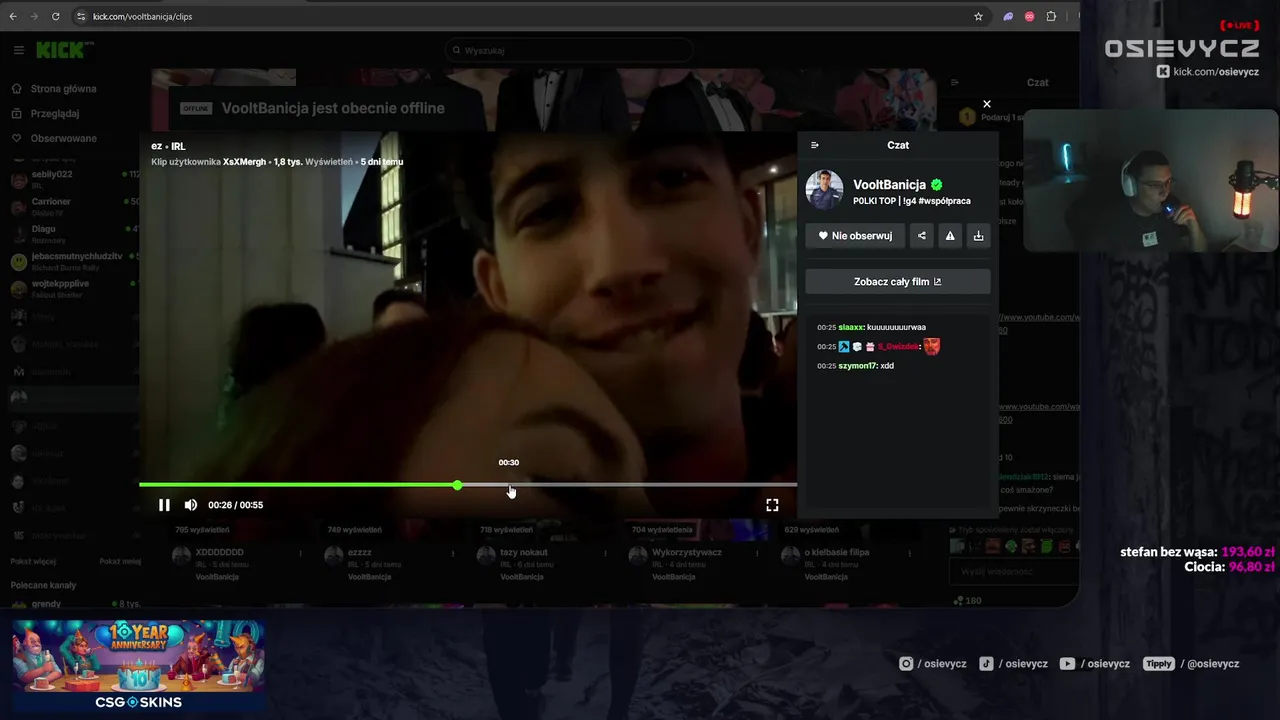Enter fullscreen mode for the clip
This screenshot has width=1280, height=720.
(x=772, y=505)
